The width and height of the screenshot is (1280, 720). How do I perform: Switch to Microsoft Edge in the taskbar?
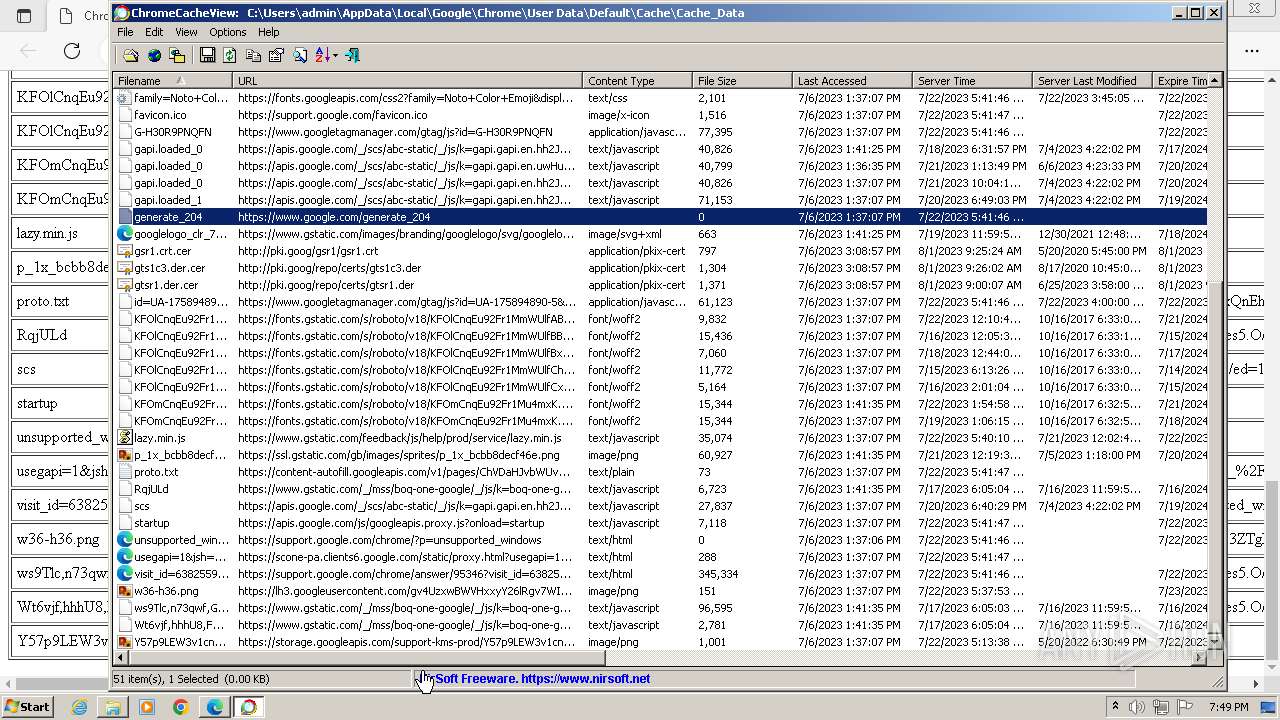click(214, 707)
